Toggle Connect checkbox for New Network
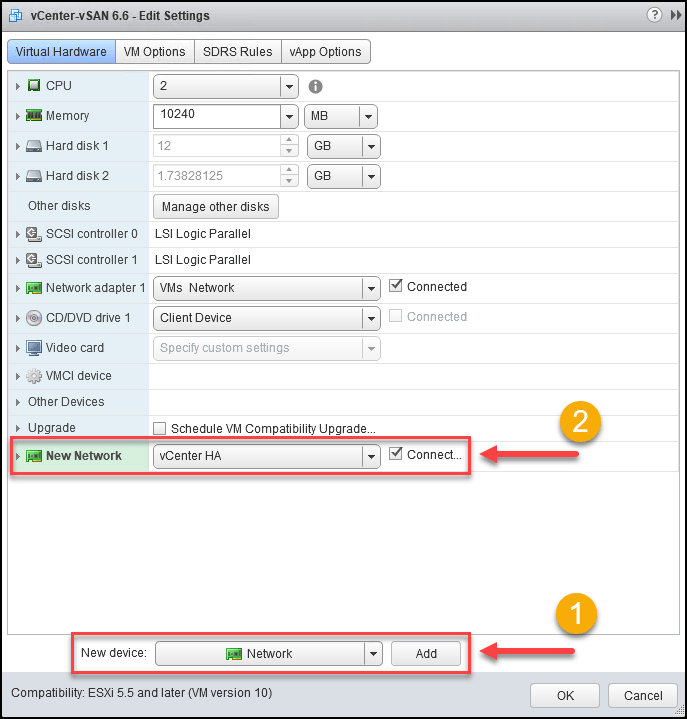This screenshot has height=719, width=687. [395, 454]
